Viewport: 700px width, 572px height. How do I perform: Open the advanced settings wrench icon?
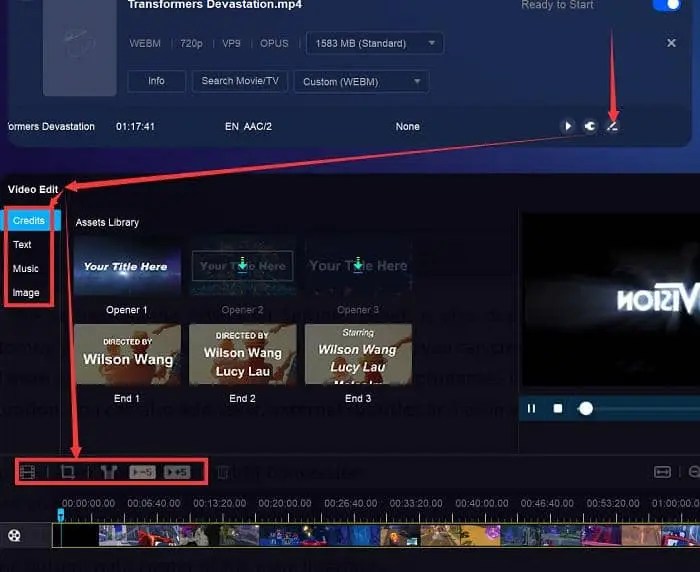[x=590, y=126]
